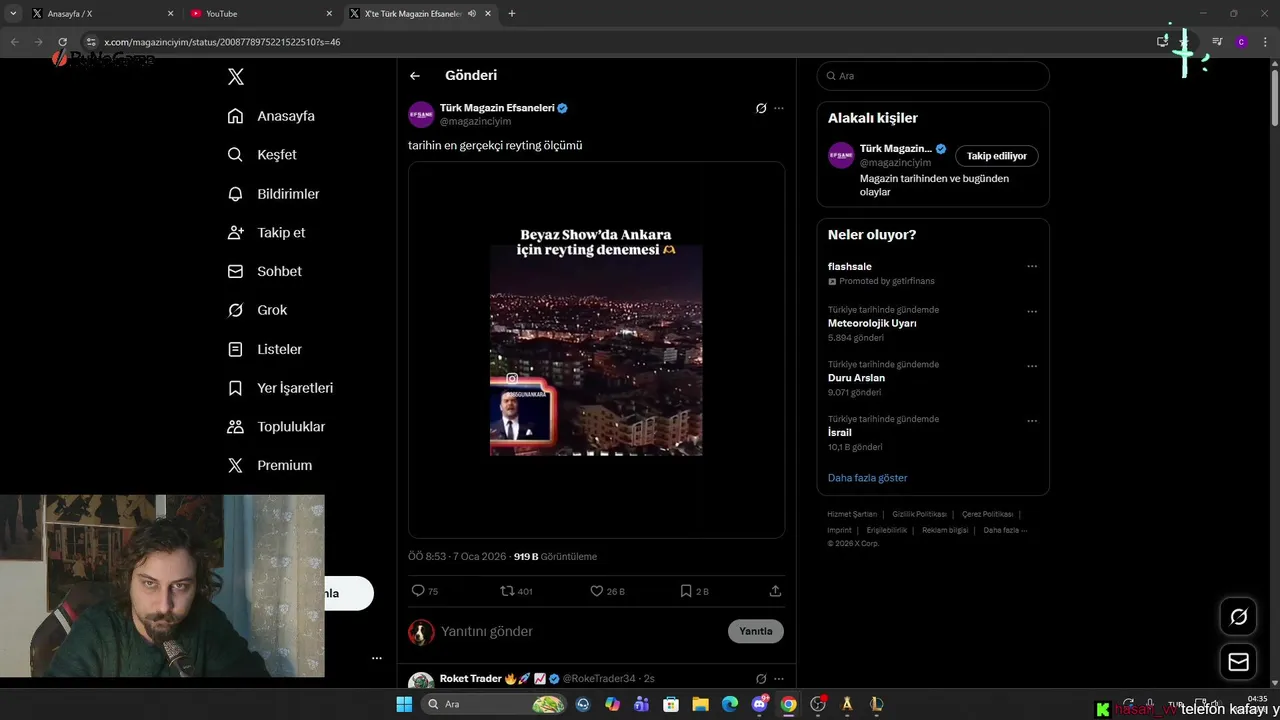
Task: Open the floating messages envelope button
Action: click(x=1238, y=662)
